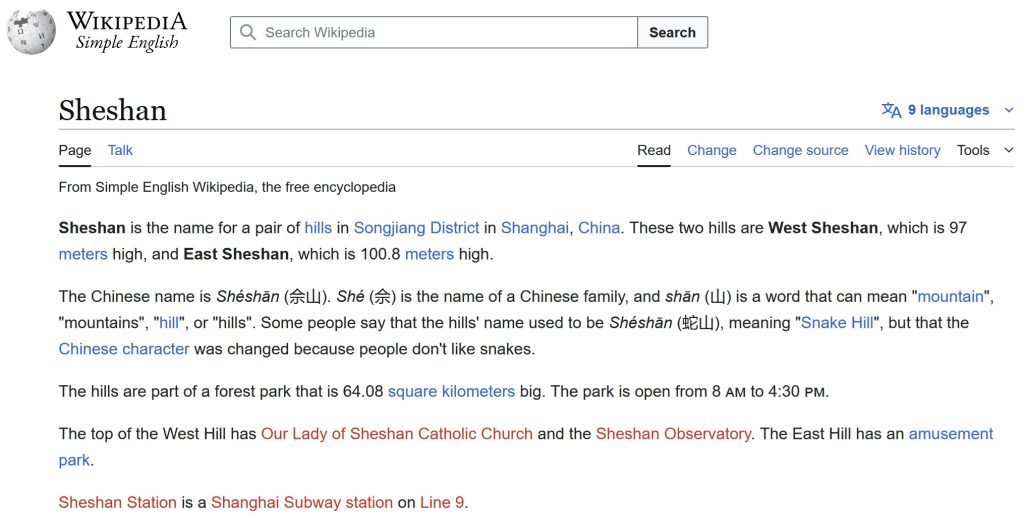1024x522 pixels.
Task: Open the Line 9 link
Action: pyautogui.click(x=442, y=502)
